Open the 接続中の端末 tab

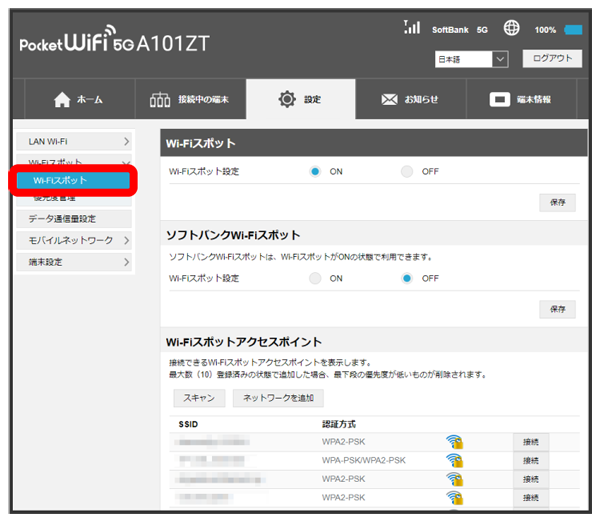pos(190,100)
